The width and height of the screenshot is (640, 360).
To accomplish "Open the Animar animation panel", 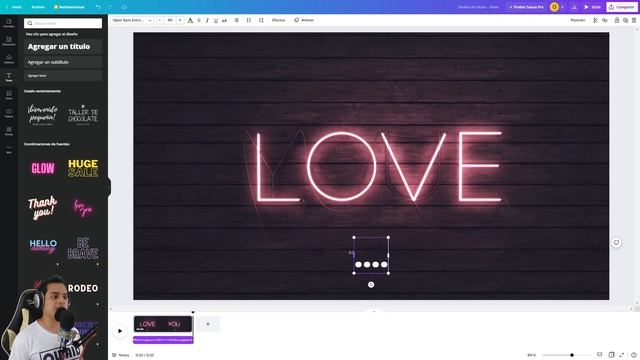I will coord(304,20).
